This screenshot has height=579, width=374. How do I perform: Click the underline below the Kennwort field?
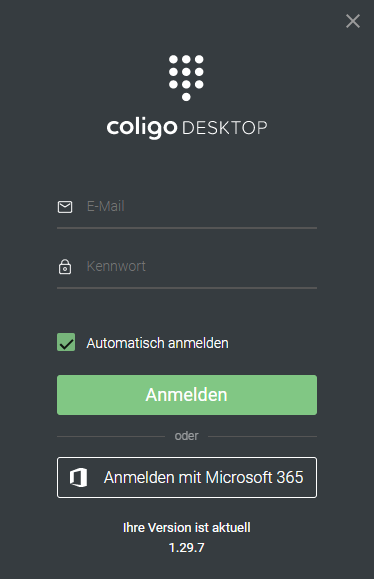[x=187, y=288]
